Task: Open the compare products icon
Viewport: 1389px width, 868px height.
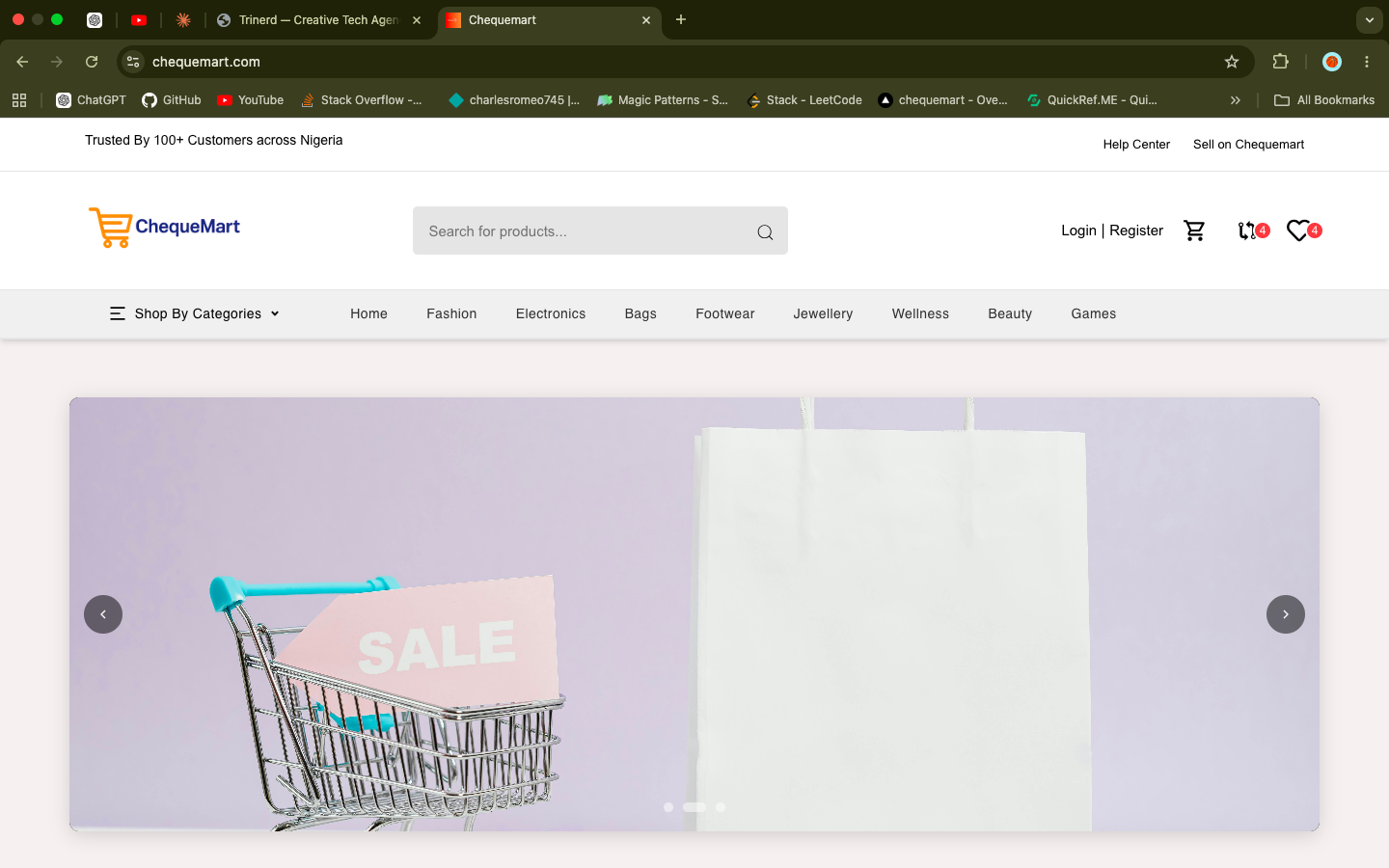Action: [1247, 231]
